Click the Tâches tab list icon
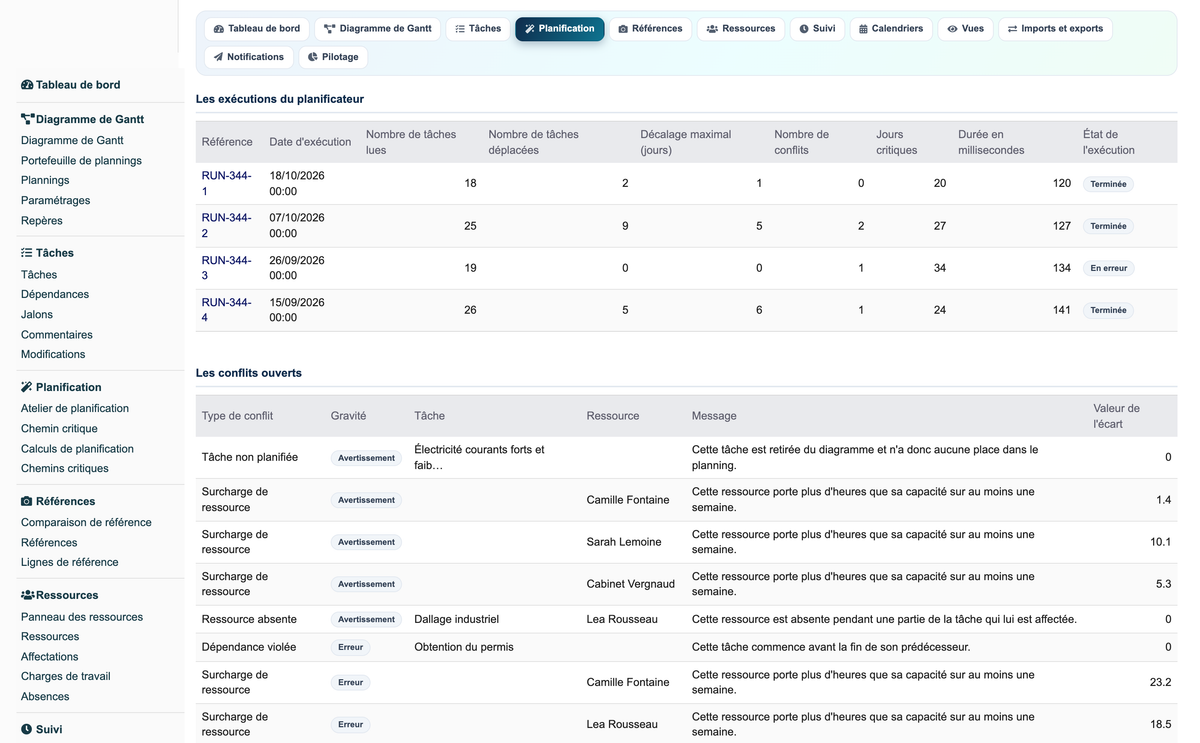The image size is (1200, 743). coord(460,29)
